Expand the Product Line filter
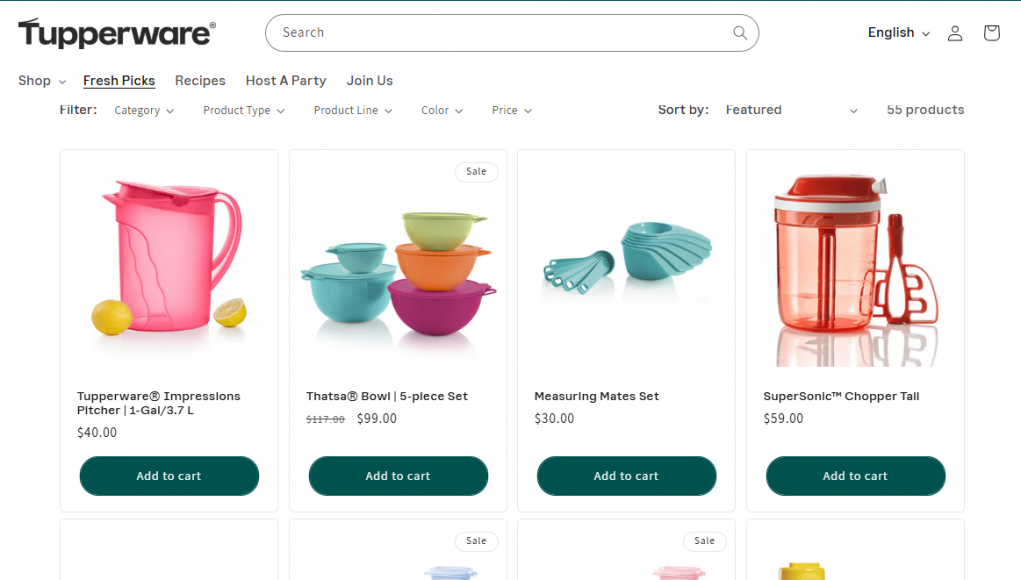Image resolution: width=1021 pixels, height=580 pixels. pyautogui.click(x=352, y=111)
